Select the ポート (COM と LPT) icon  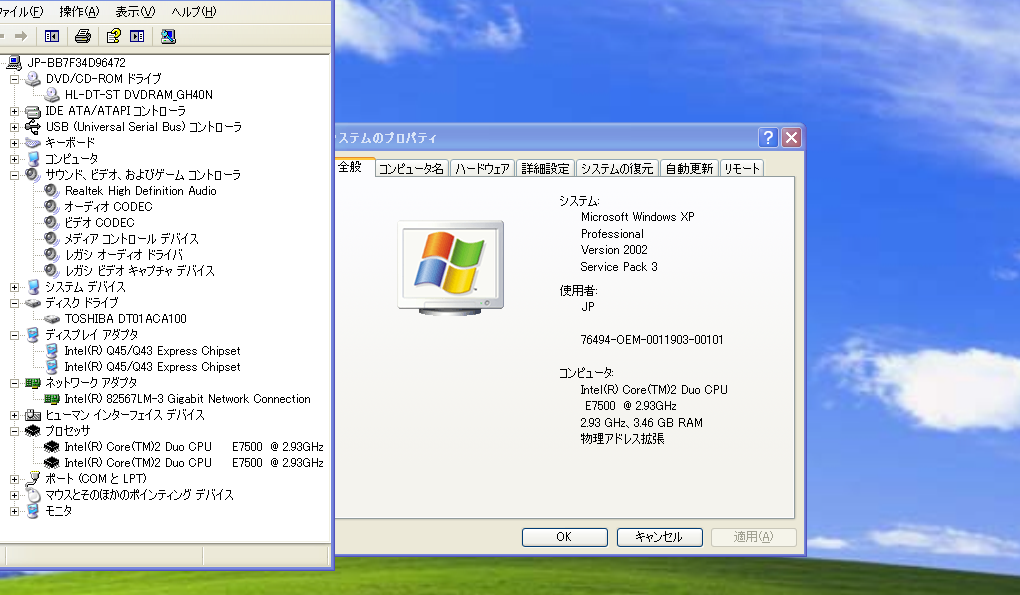click(33, 479)
